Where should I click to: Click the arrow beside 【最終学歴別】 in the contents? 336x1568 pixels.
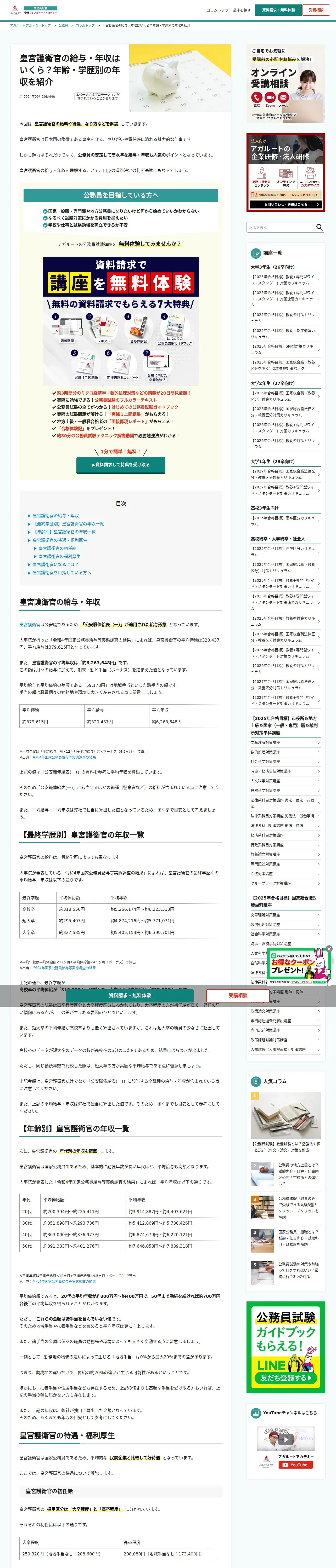point(29,523)
